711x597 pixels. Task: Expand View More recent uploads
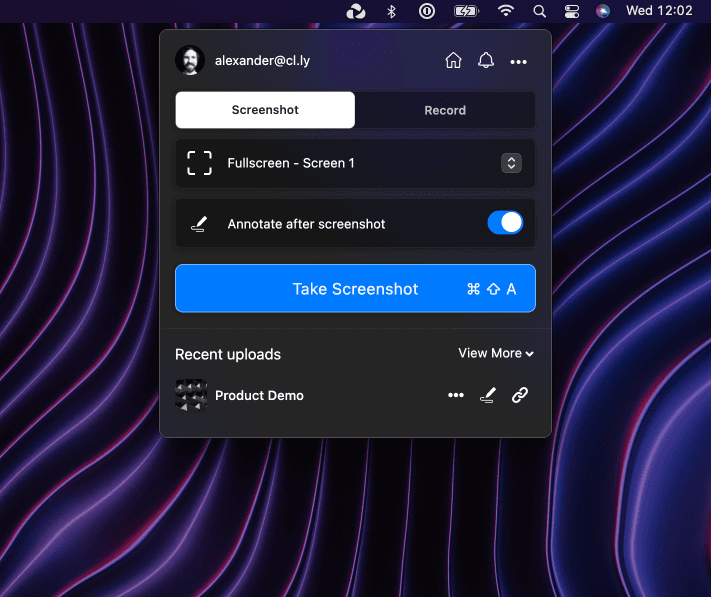pyautogui.click(x=496, y=353)
